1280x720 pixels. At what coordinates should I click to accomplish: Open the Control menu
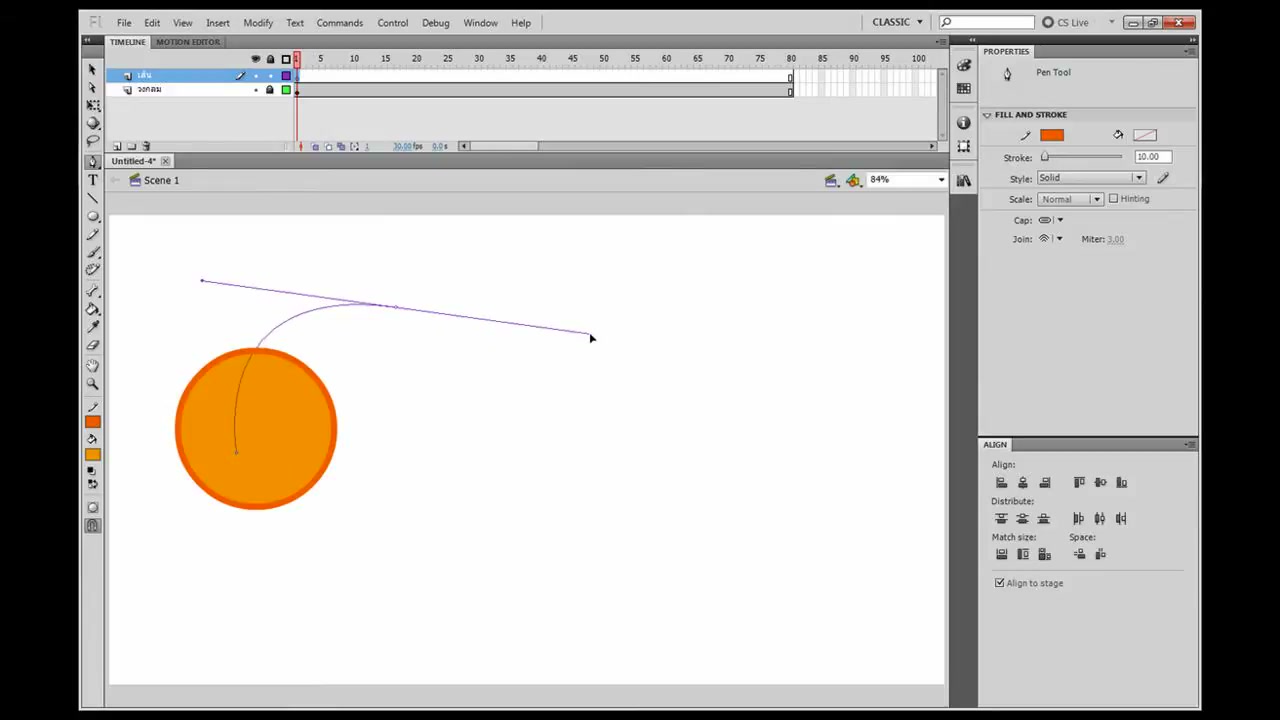pos(393,23)
